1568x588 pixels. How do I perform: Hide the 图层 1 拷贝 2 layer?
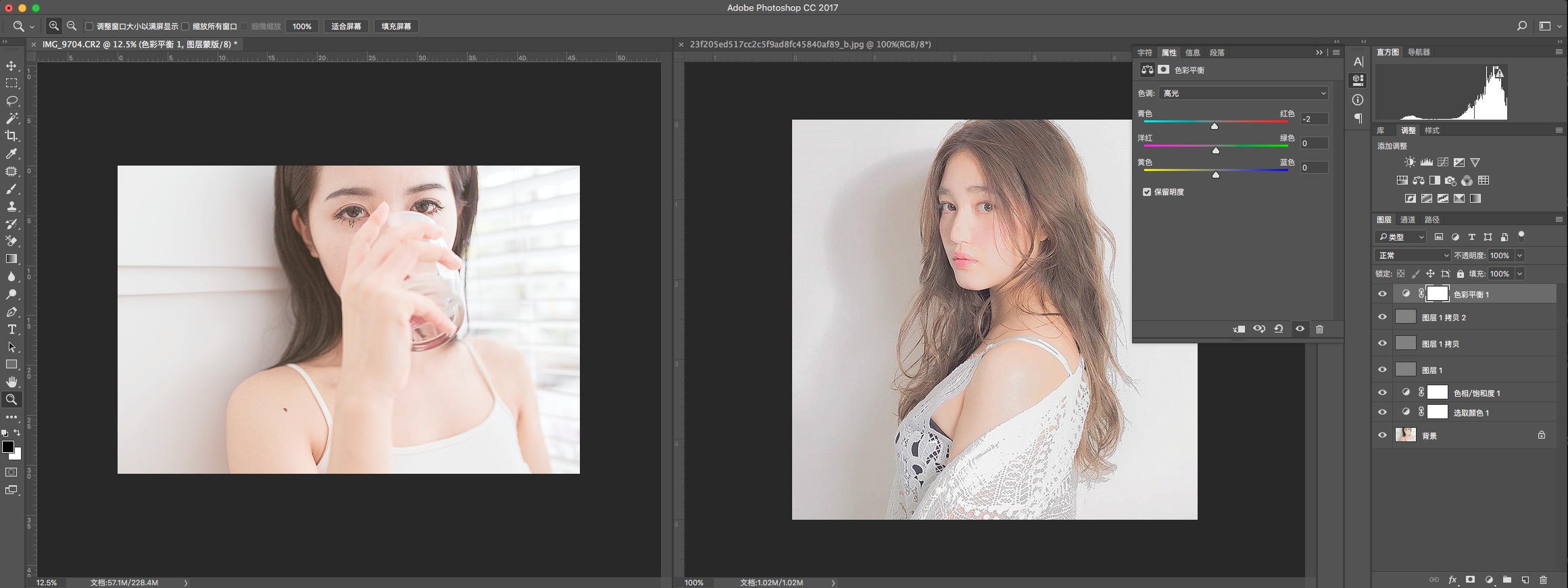click(1382, 317)
